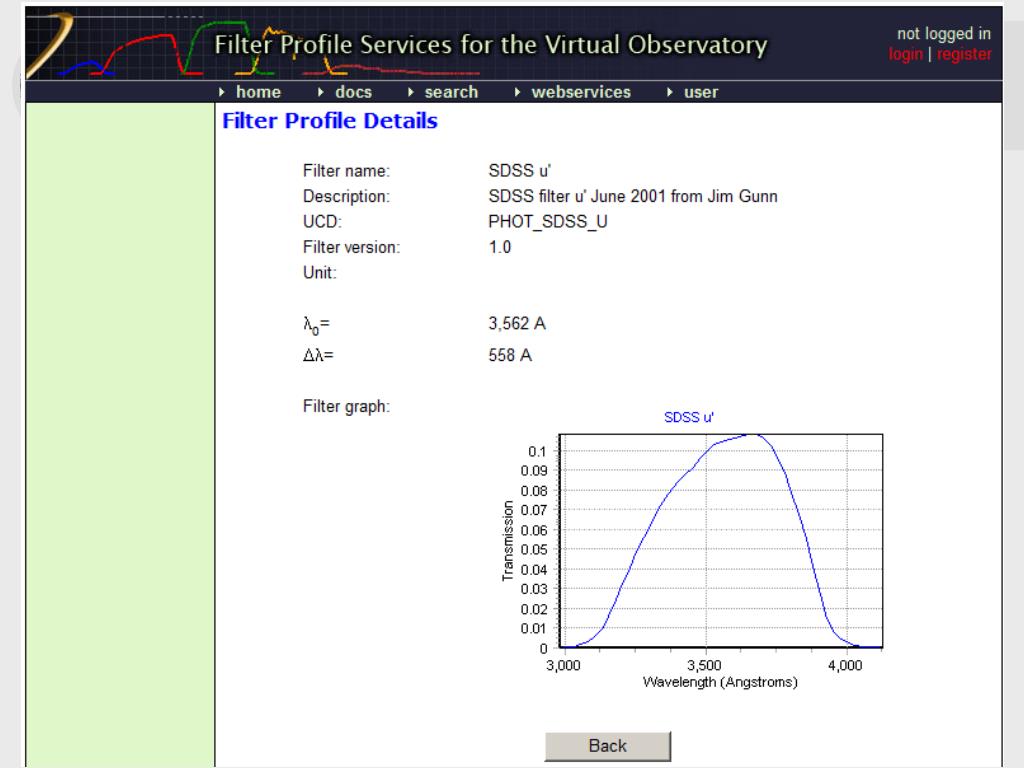Click the arrow icon beside home
This screenshot has width=1024, height=768.
[222, 92]
